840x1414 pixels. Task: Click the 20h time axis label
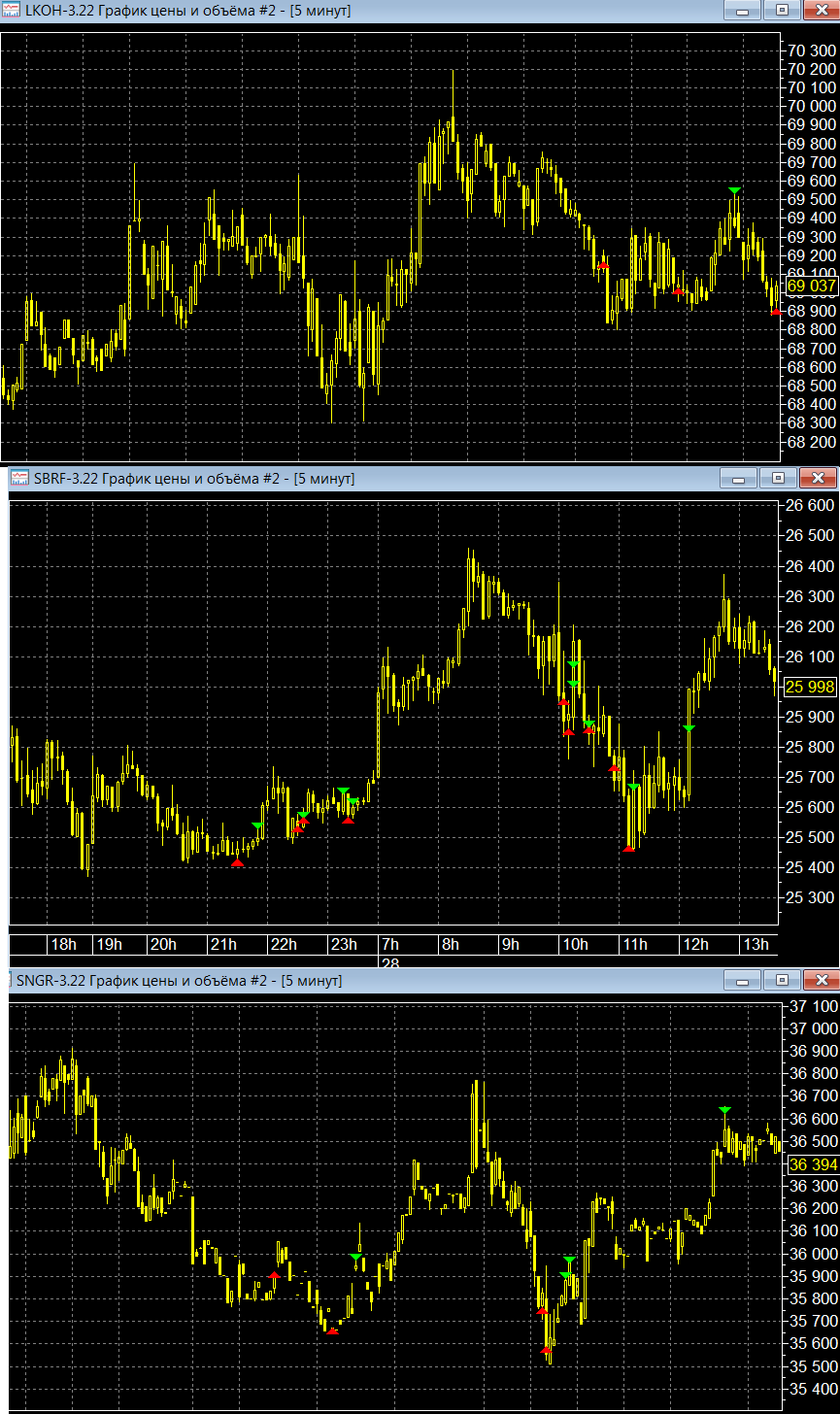pyautogui.click(x=164, y=944)
